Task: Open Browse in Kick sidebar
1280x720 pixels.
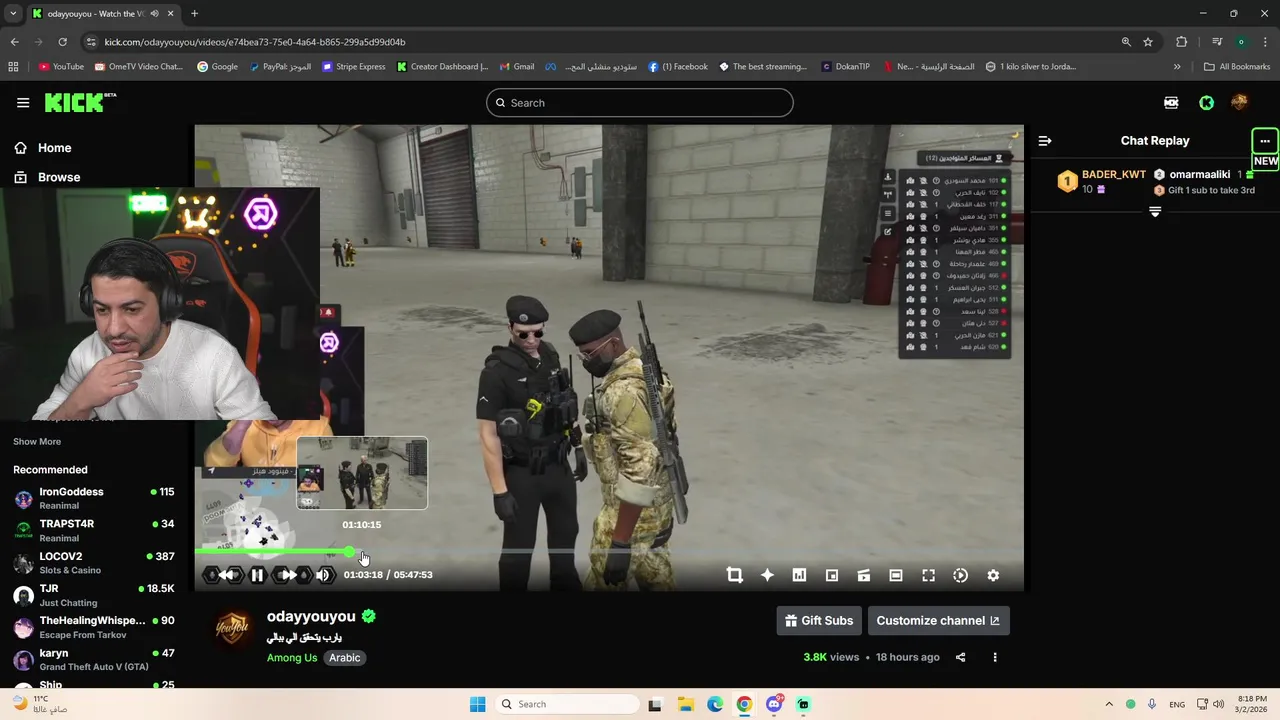Action: (59, 177)
